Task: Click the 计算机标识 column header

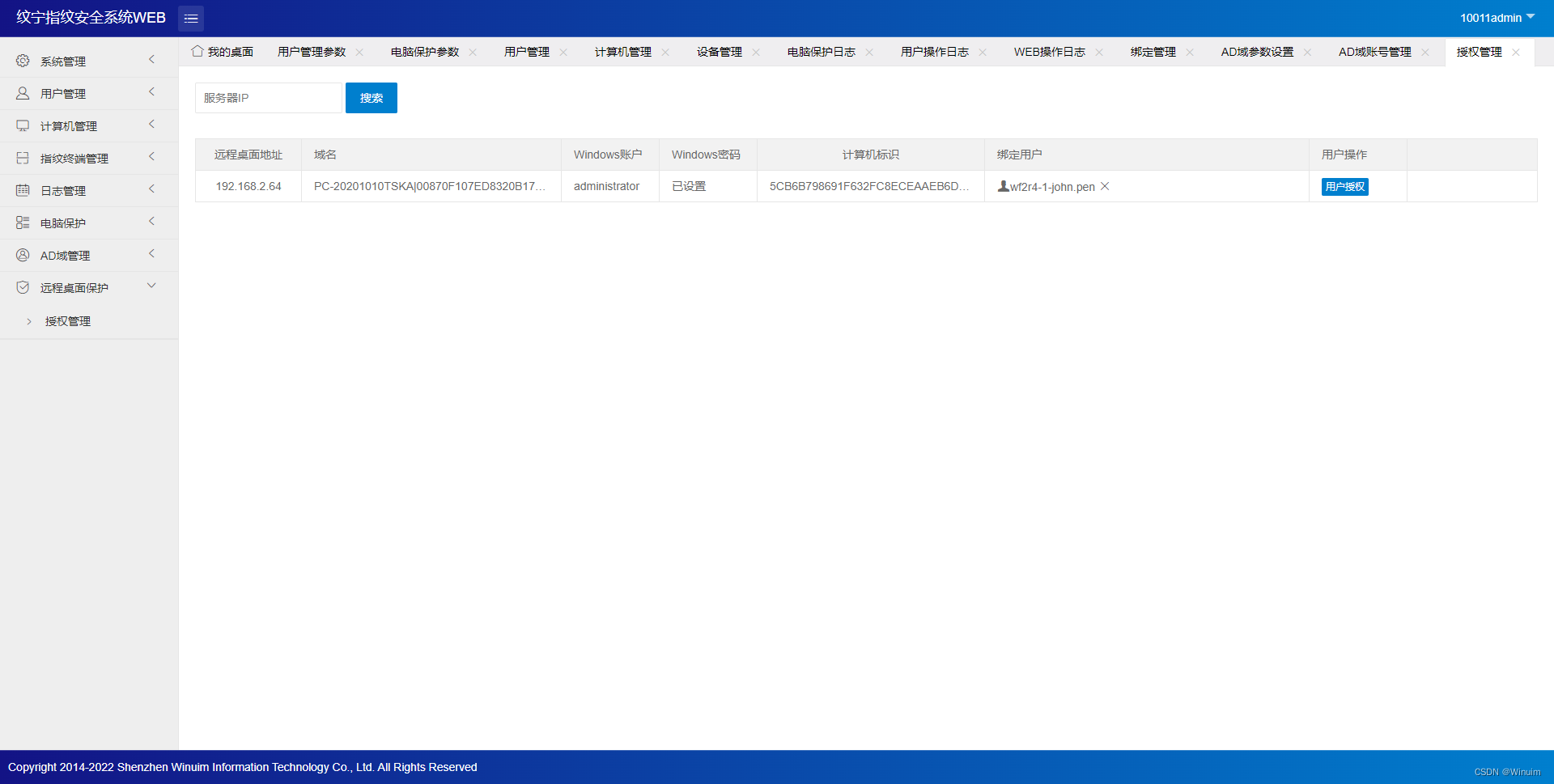Action: (871, 155)
